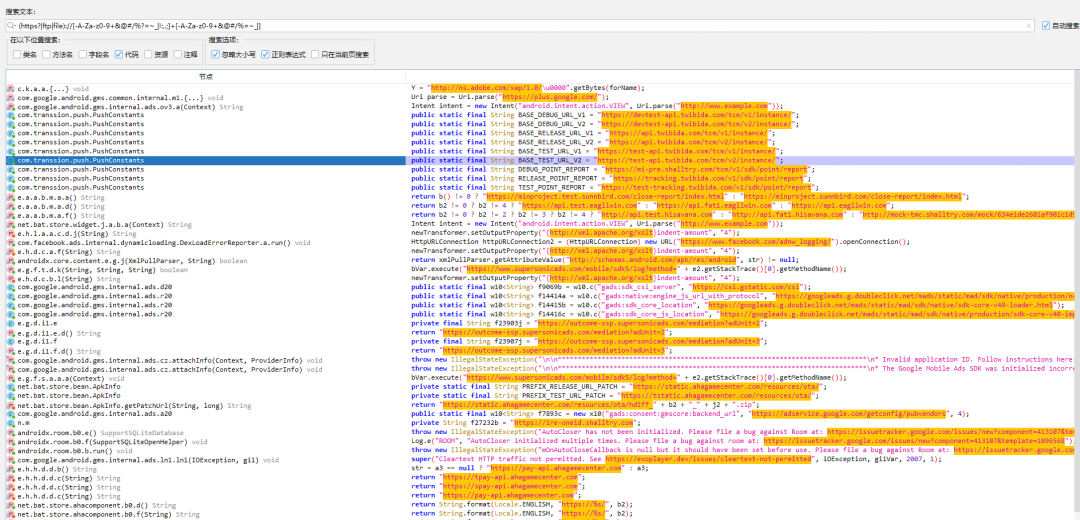This screenshot has height=520, width=1080.
Task: Toggle the 正则表达式 regex option
Action: [265, 54]
